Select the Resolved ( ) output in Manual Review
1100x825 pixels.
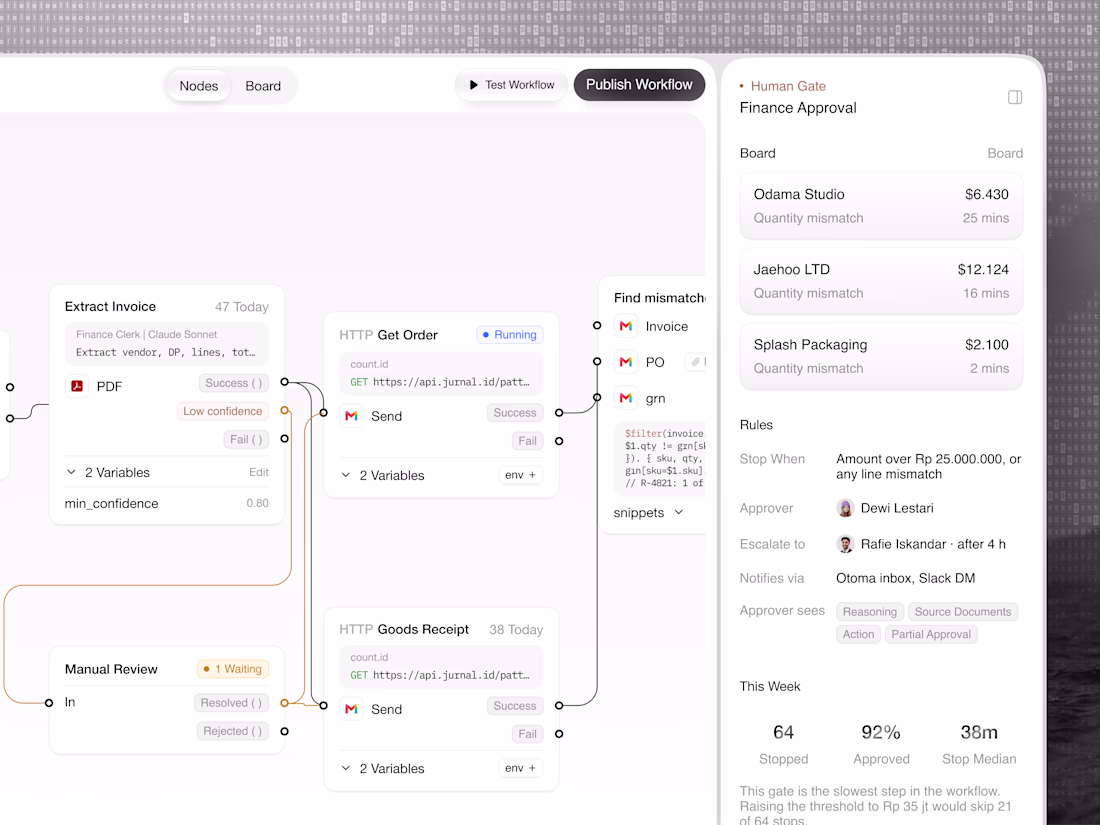(232, 703)
